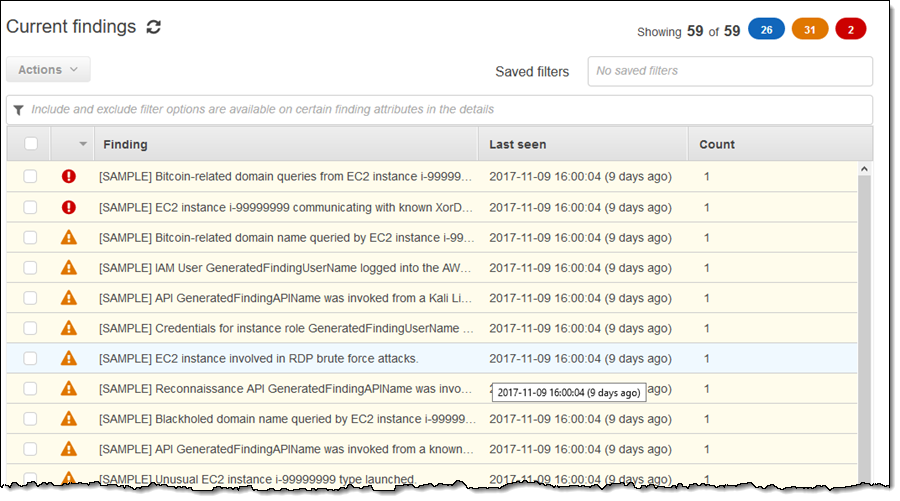This screenshot has height=501, width=900.
Task: Click the filter funnel icon
Action: point(18,109)
